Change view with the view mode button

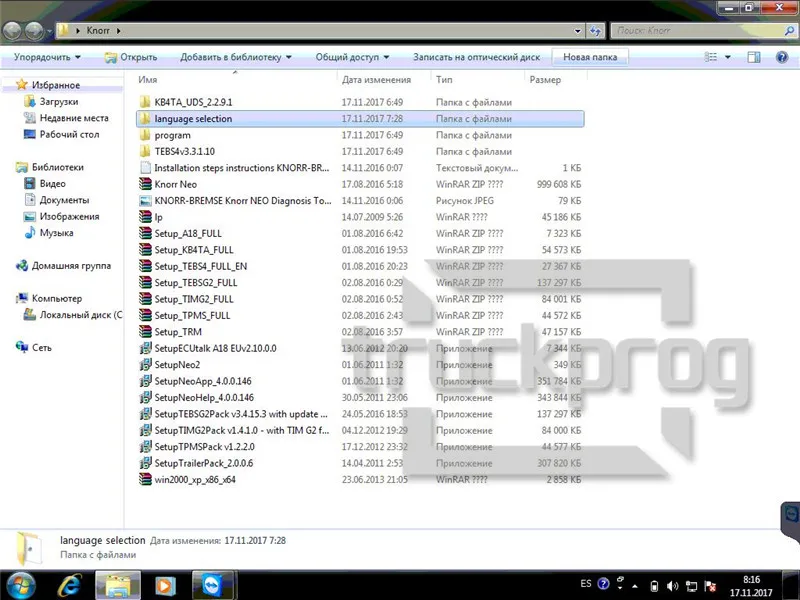click(x=711, y=57)
